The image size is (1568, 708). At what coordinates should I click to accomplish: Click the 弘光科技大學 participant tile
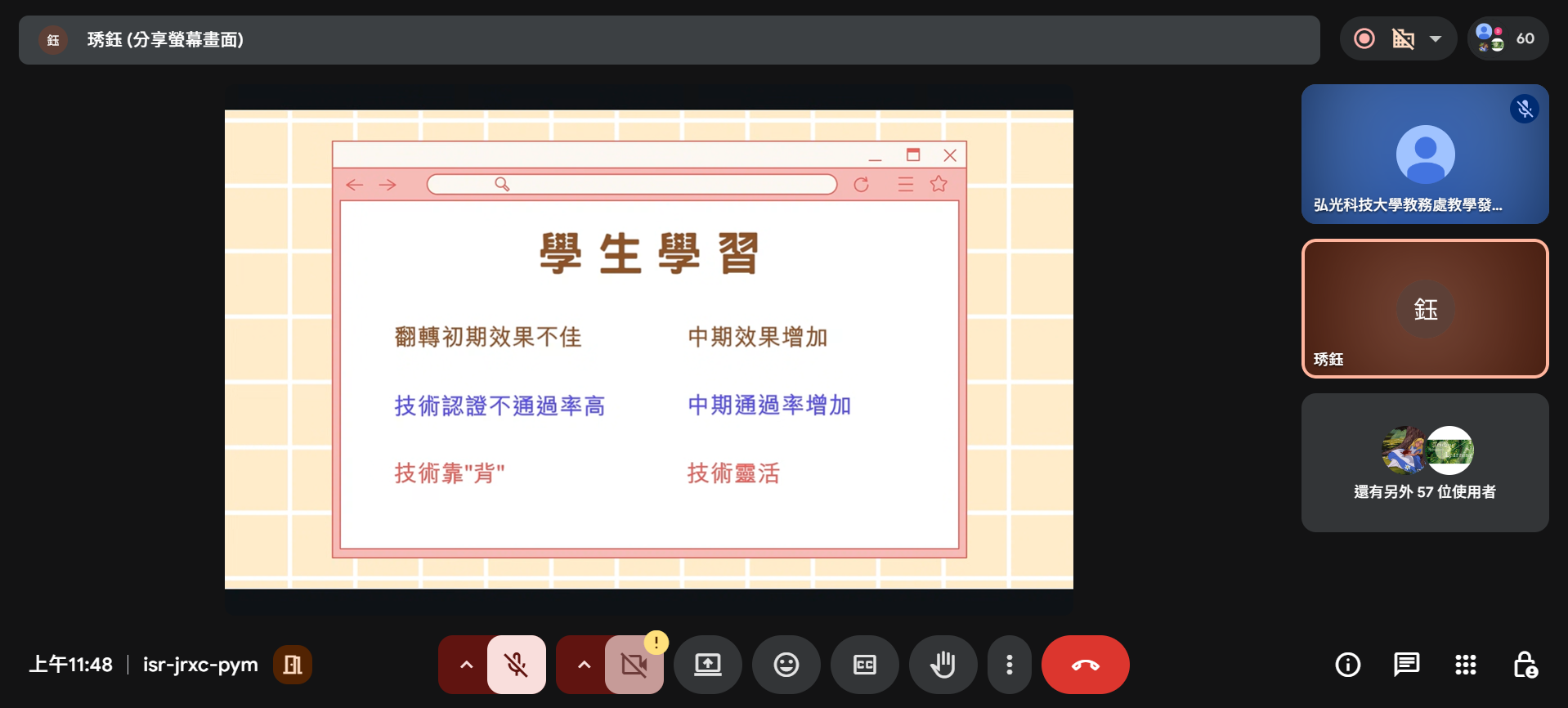click(1424, 154)
